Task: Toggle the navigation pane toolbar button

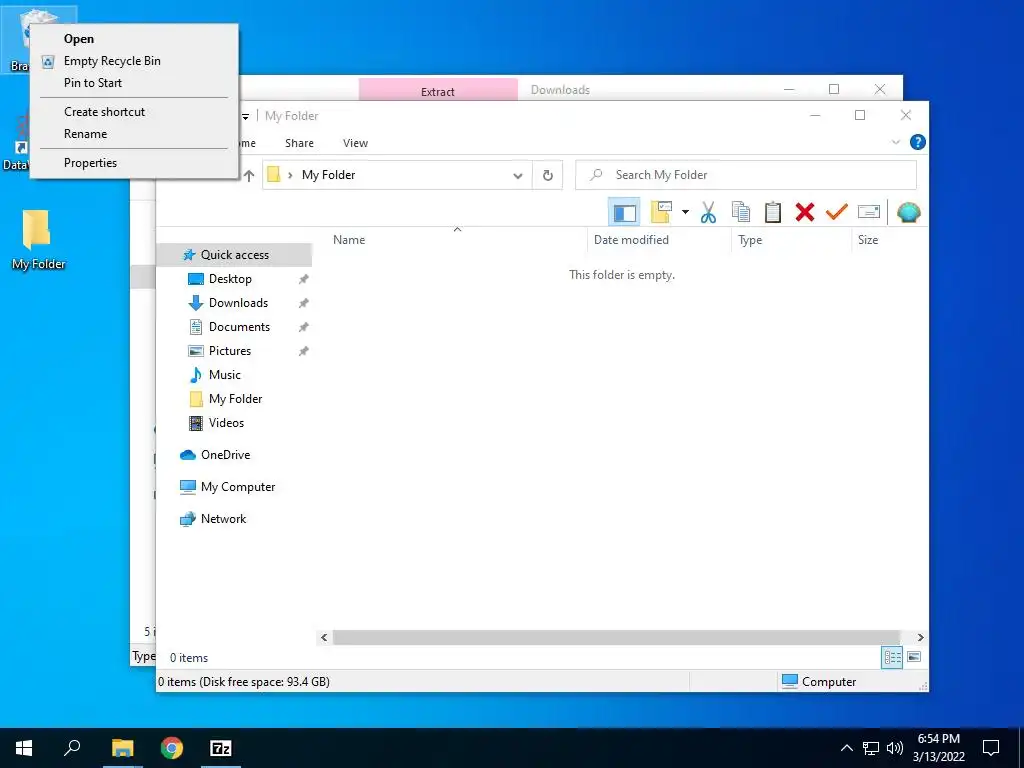Action: (x=624, y=212)
